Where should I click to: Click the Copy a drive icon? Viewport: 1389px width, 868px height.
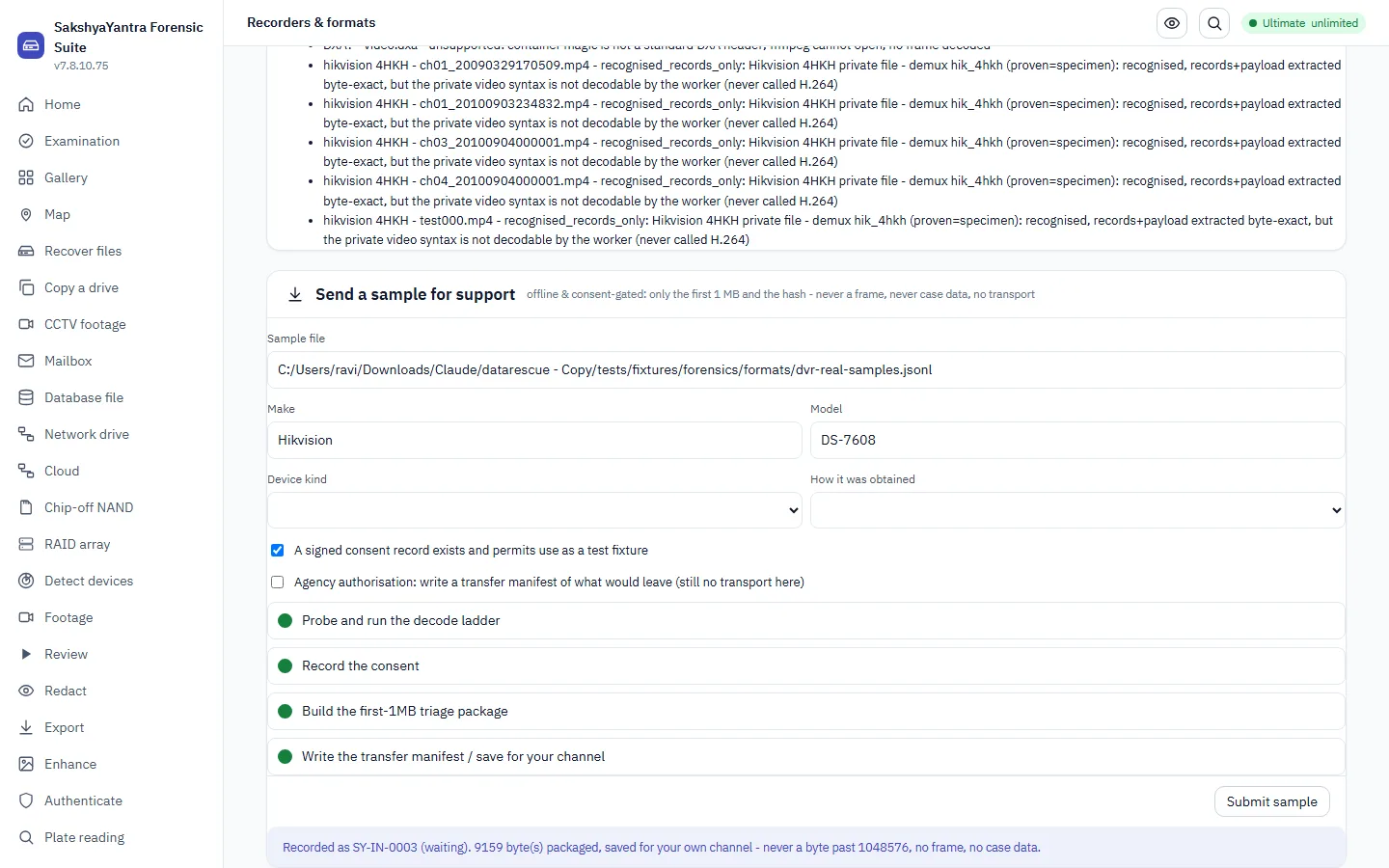point(26,287)
